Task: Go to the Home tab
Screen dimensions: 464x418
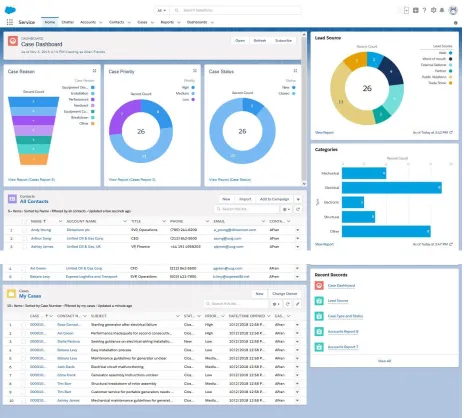Action: click(50, 22)
